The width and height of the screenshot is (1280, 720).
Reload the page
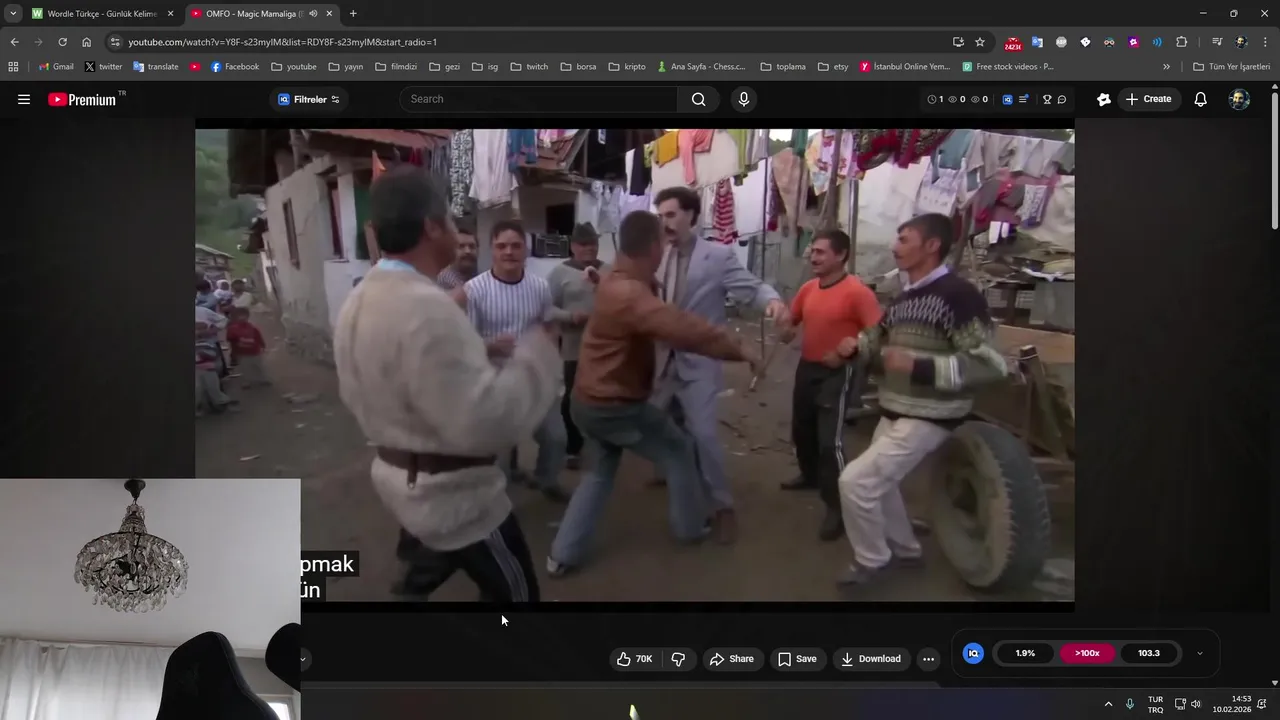tap(62, 42)
